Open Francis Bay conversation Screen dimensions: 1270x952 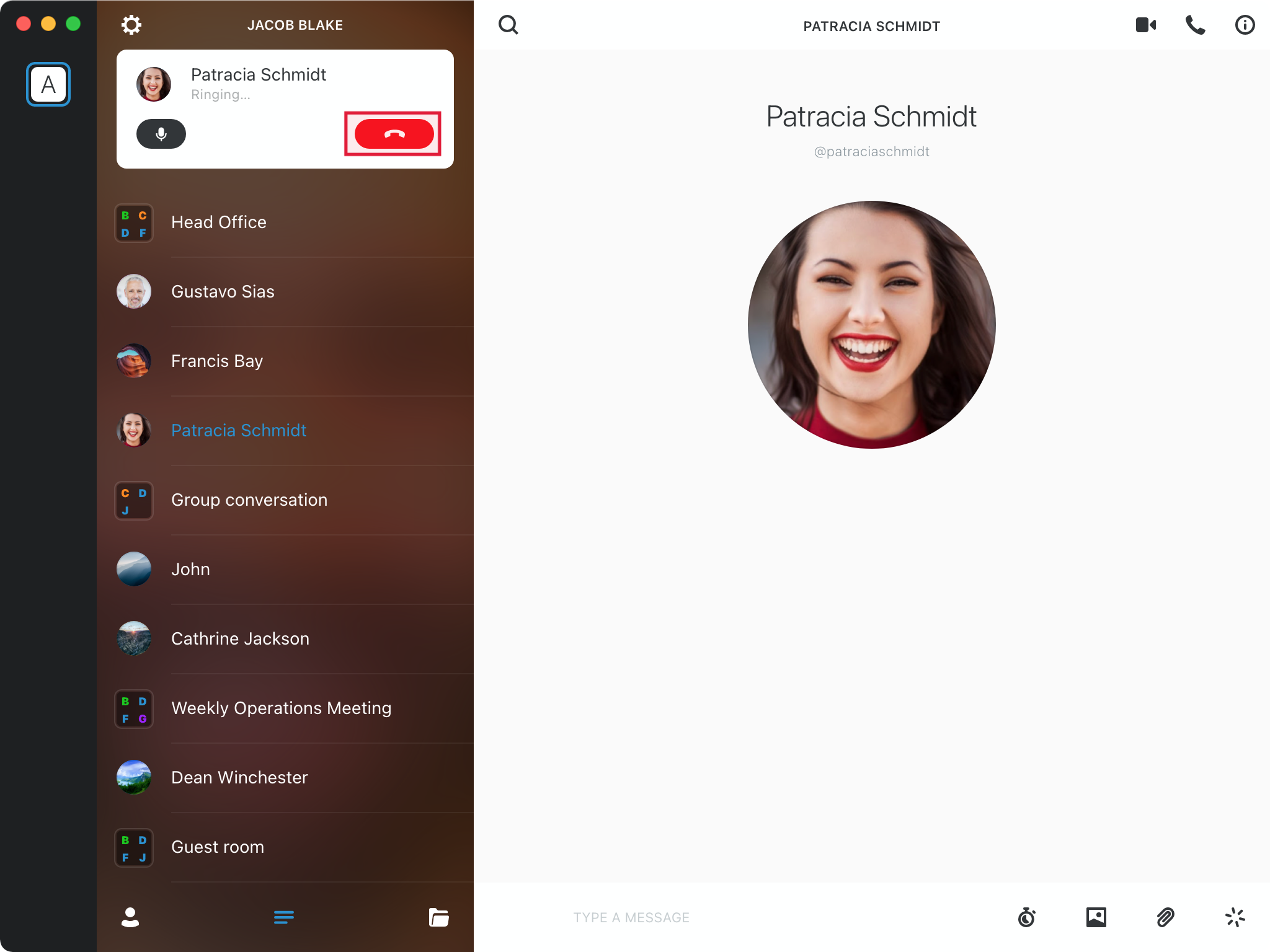[285, 361]
